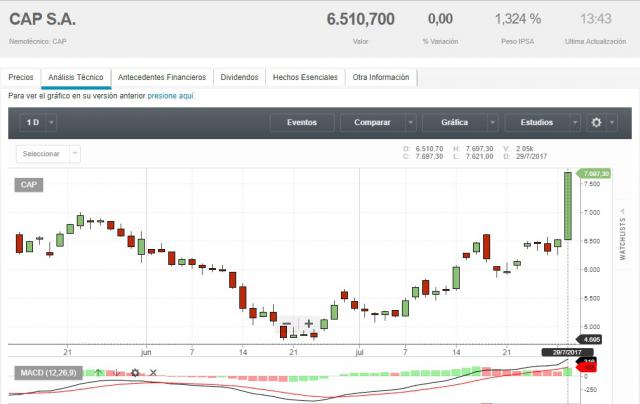Go to the Dividendos tab
The width and height of the screenshot is (640, 404).
[x=240, y=78]
